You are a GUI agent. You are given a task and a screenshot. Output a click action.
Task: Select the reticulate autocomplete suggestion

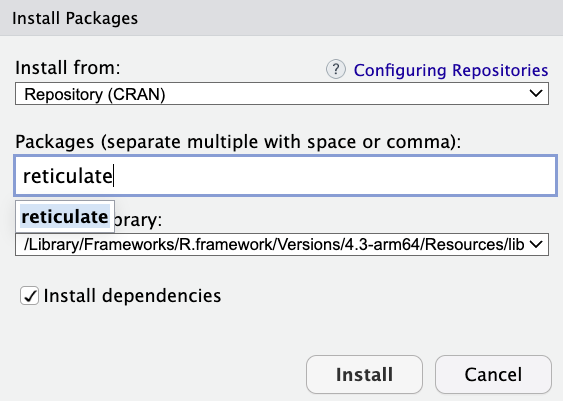[x=65, y=216]
